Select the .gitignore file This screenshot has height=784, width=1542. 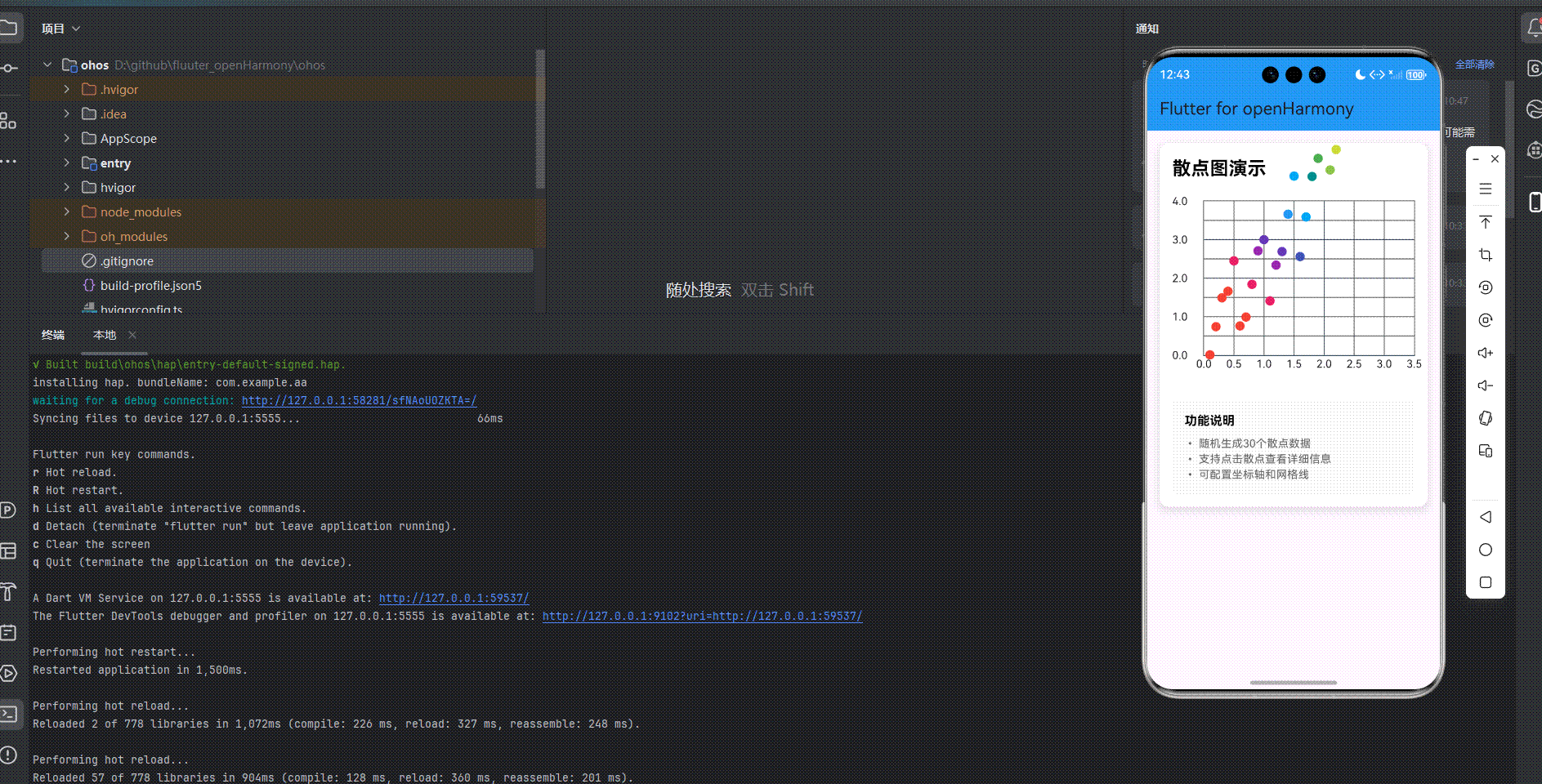(287, 261)
